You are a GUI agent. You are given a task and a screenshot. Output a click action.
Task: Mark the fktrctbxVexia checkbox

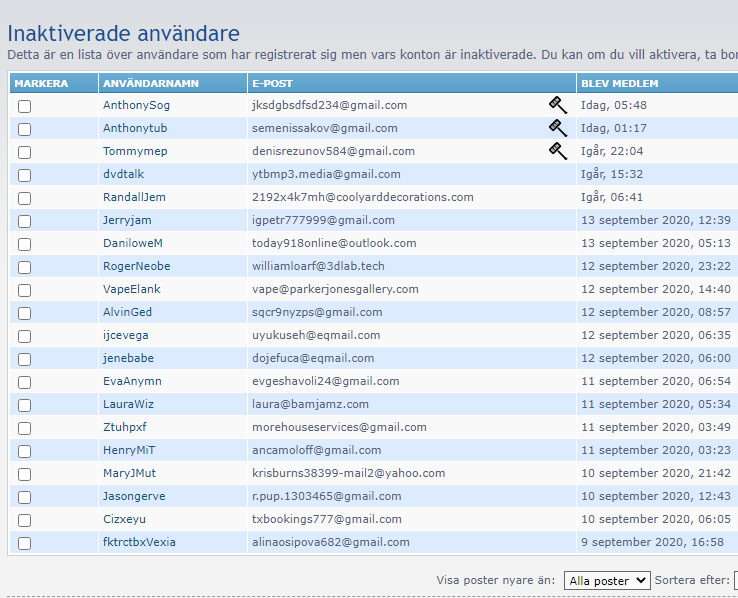[24, 543]
